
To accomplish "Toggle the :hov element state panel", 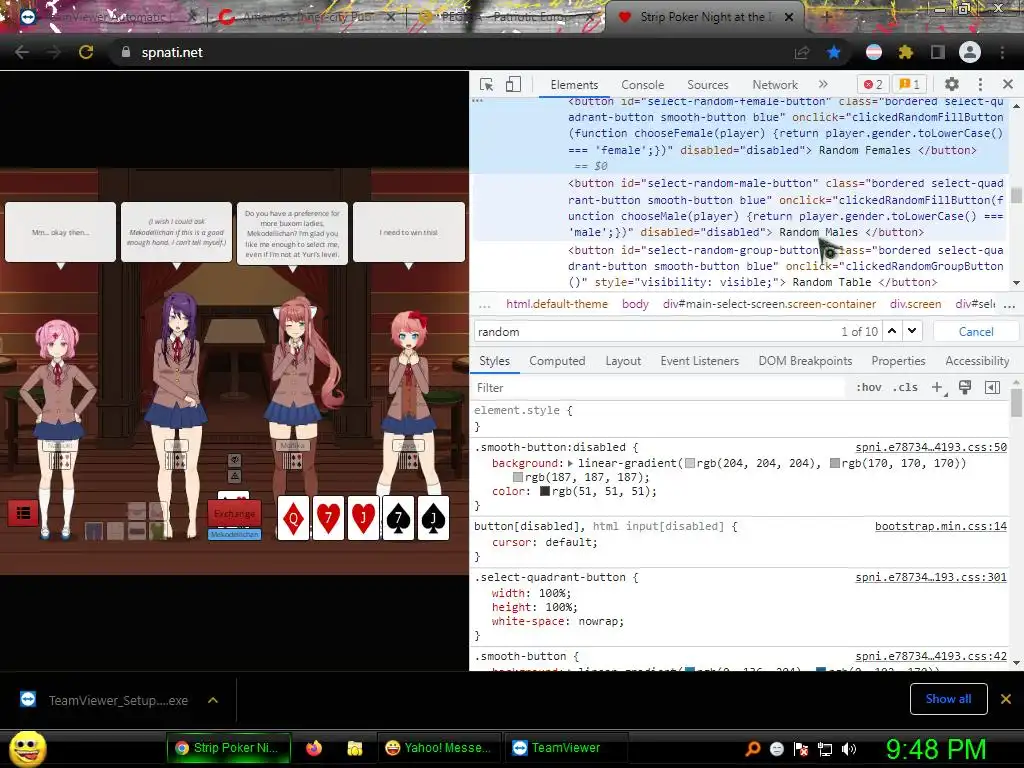I will (x=869, y=387).
